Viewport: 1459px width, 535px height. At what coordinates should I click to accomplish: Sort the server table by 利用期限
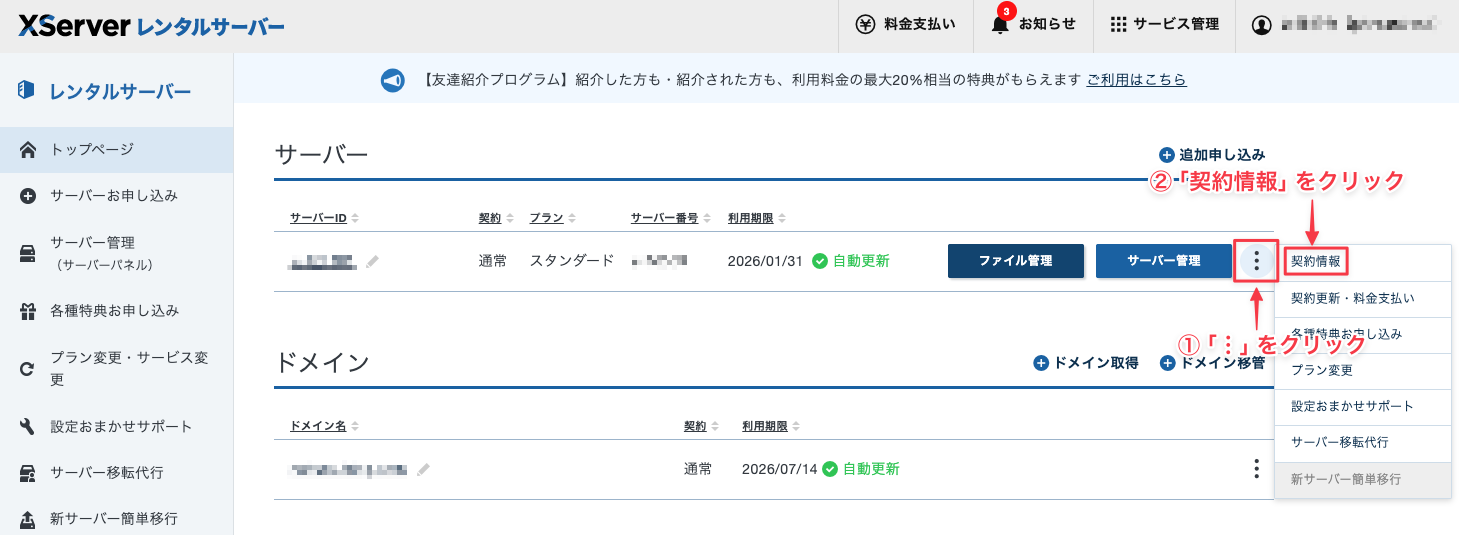[757, 218]
